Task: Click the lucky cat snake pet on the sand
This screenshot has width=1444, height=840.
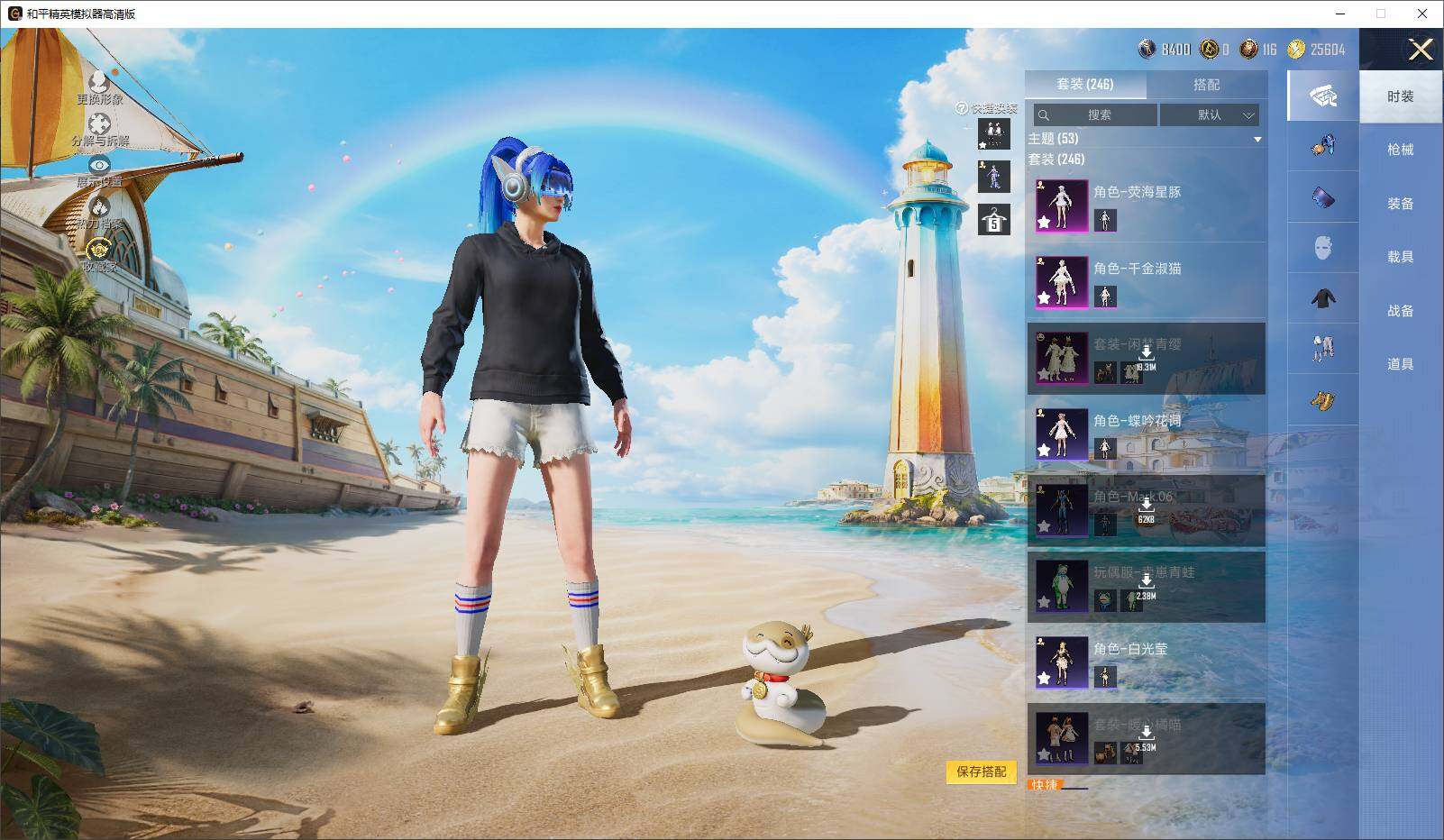Action: point(781,683)
